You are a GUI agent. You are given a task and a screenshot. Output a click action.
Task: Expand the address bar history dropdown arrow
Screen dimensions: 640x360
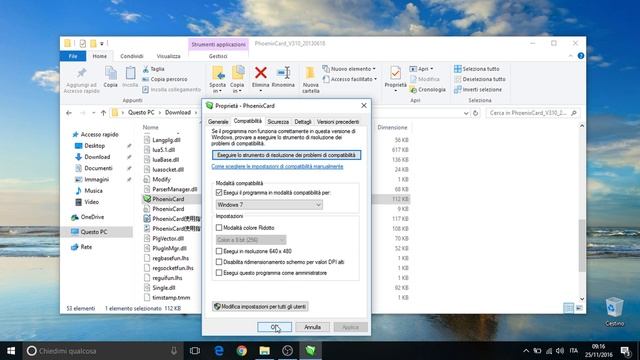click(466, 113)
